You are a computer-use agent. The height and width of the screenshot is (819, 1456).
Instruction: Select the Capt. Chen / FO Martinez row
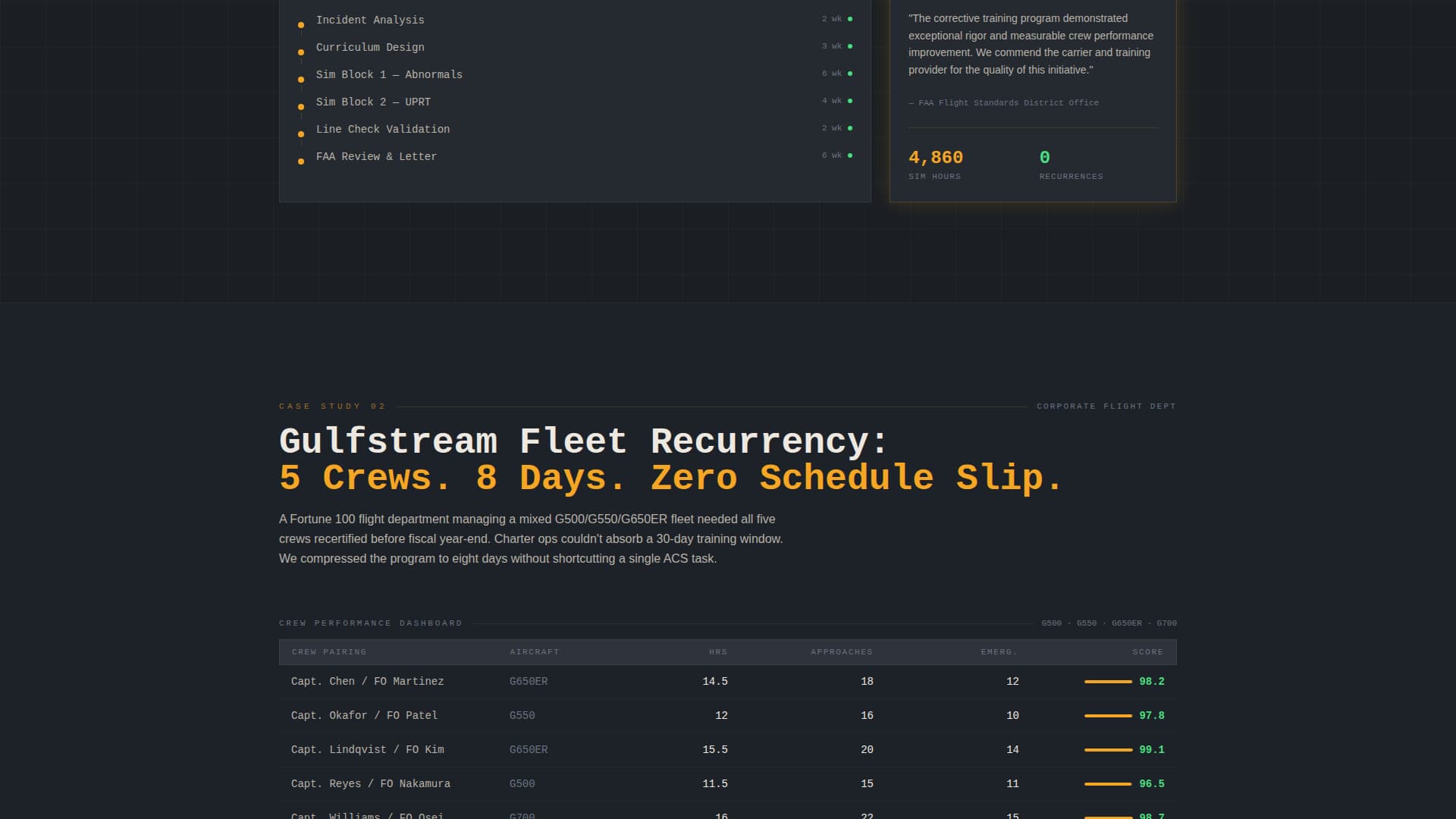click(368, 682)
